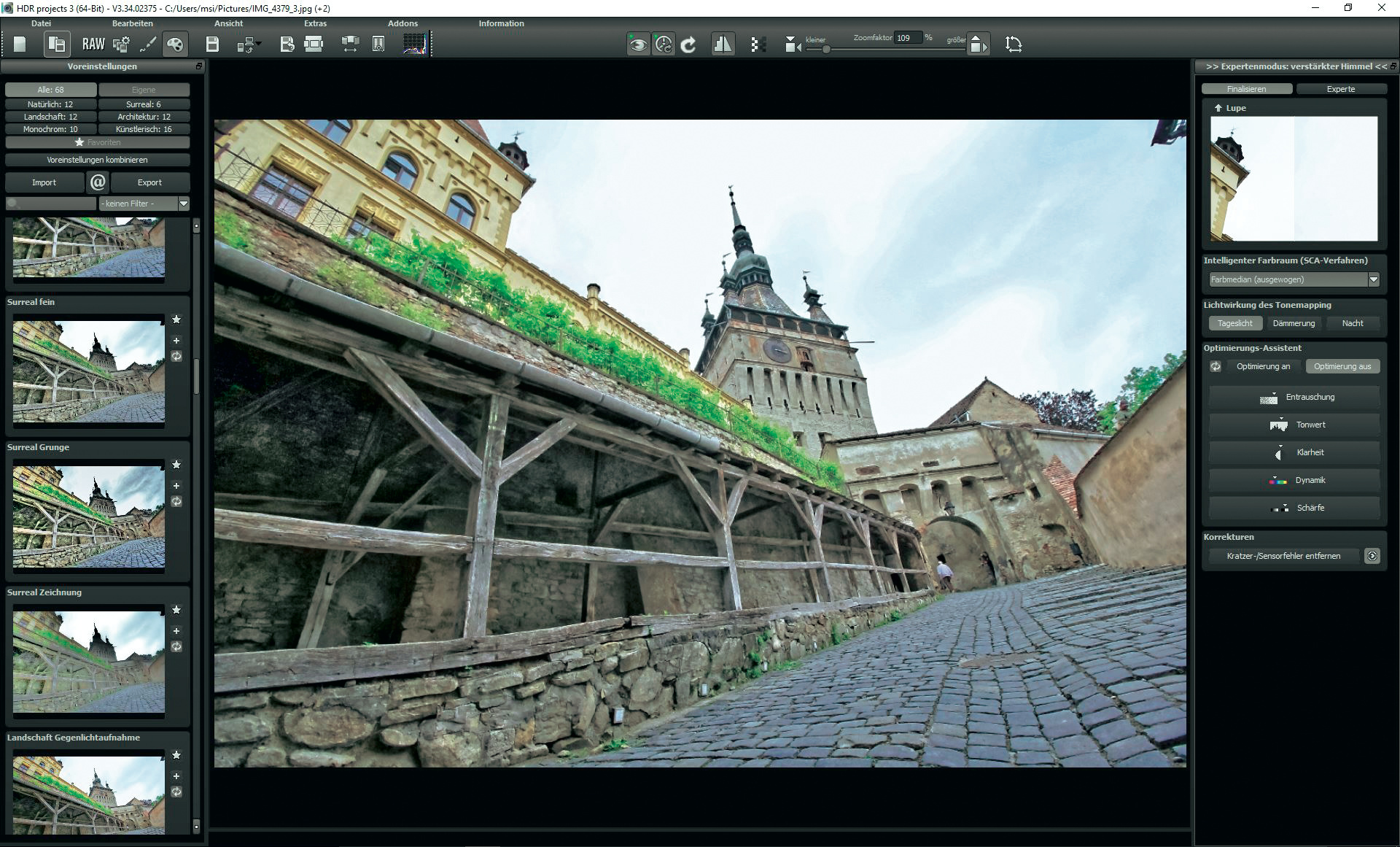Collapse the Lupe section arrow

(x=1218, y=108)
